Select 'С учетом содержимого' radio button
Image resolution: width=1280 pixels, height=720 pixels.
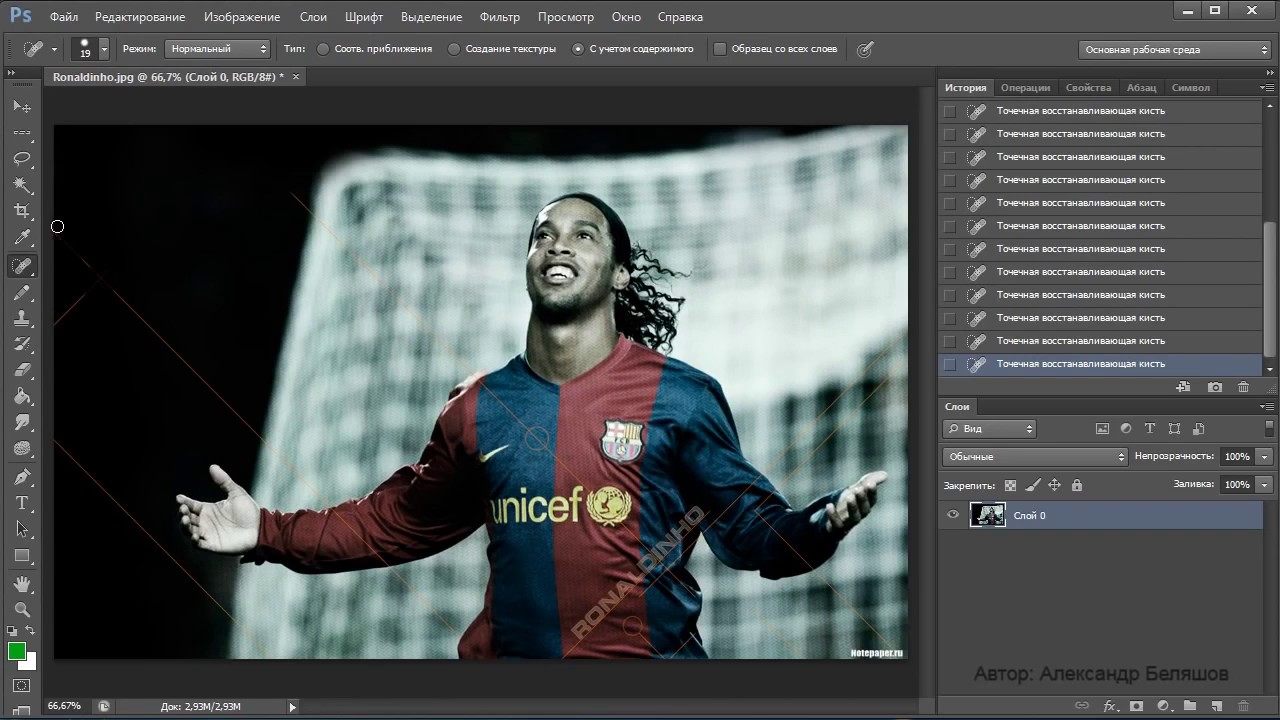(x=578, y=49)
